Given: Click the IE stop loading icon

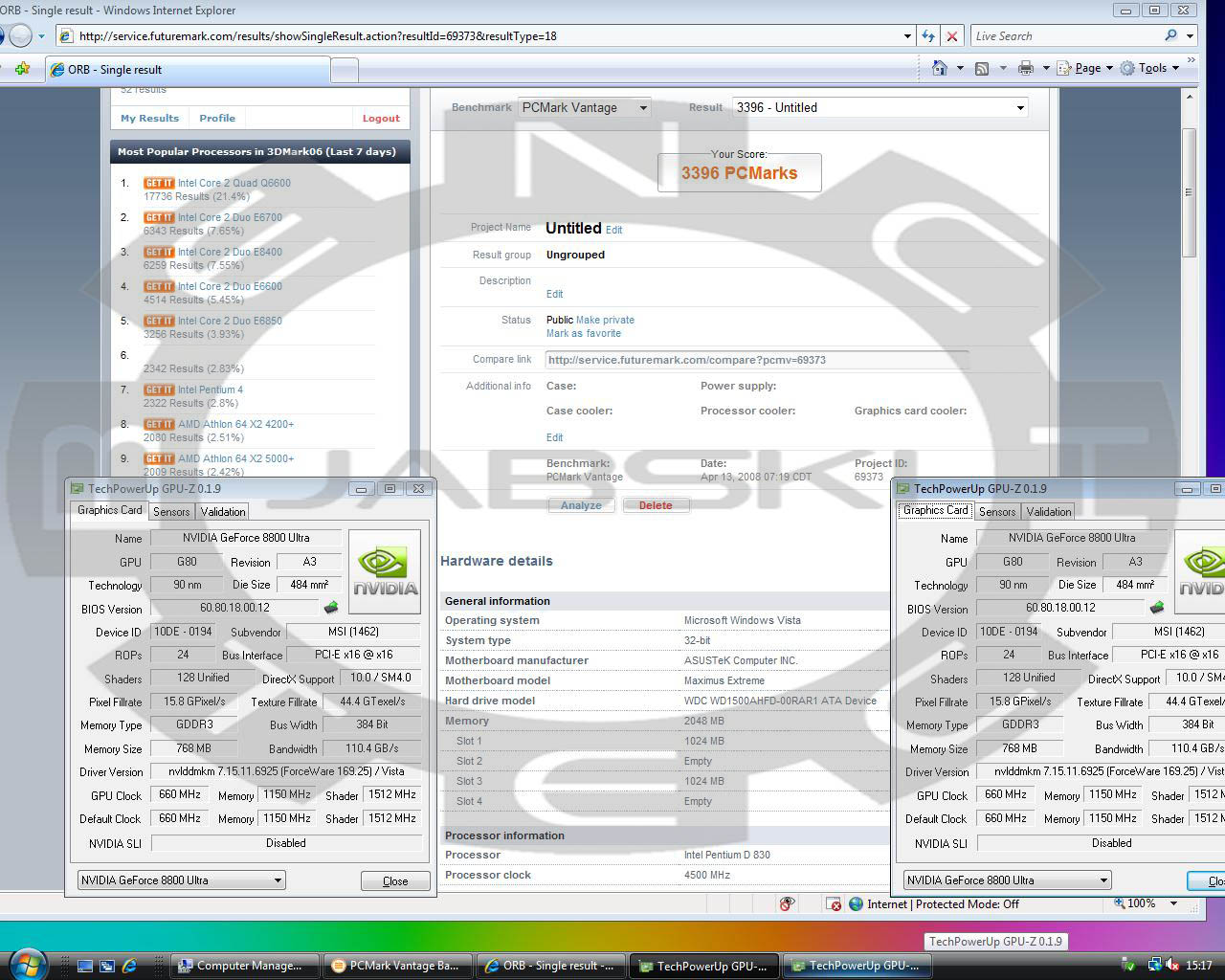Looking at the screenshot, I should point(951,36).
